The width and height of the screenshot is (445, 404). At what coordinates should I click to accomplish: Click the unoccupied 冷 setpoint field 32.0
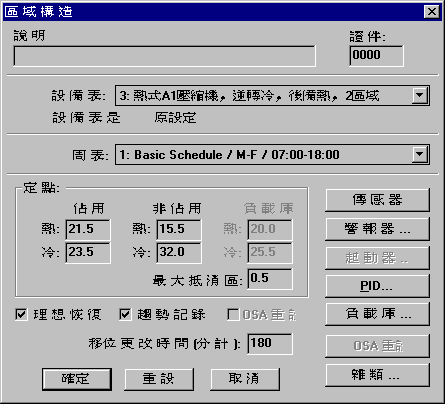coord(179,253)
